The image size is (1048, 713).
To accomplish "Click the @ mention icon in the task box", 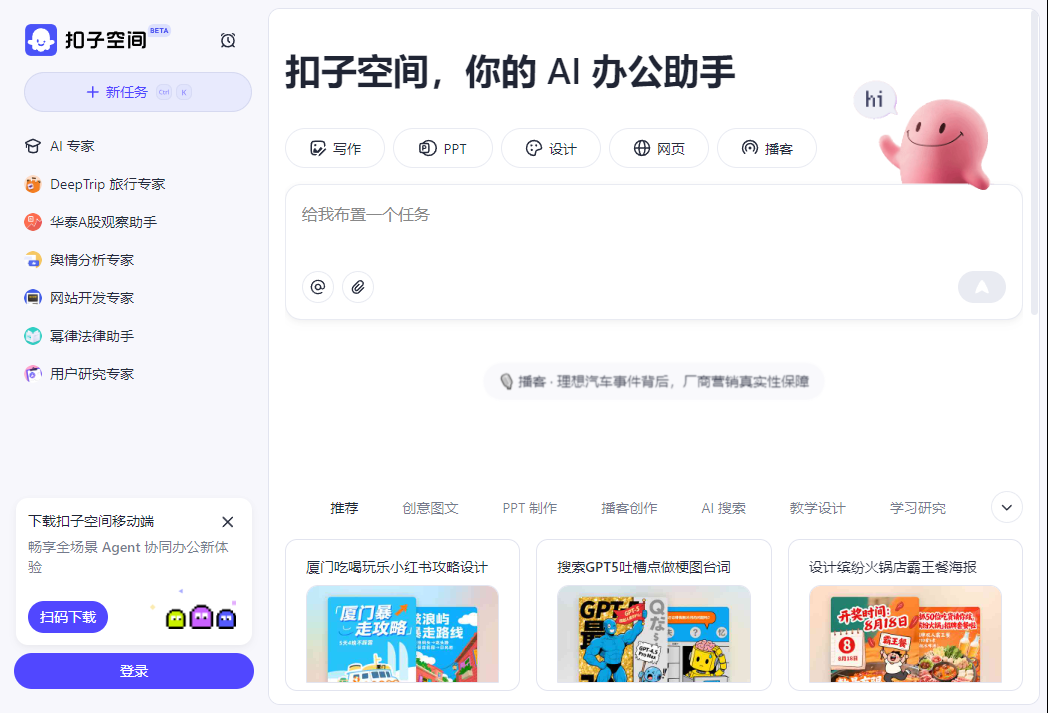I will click(318, 287).
